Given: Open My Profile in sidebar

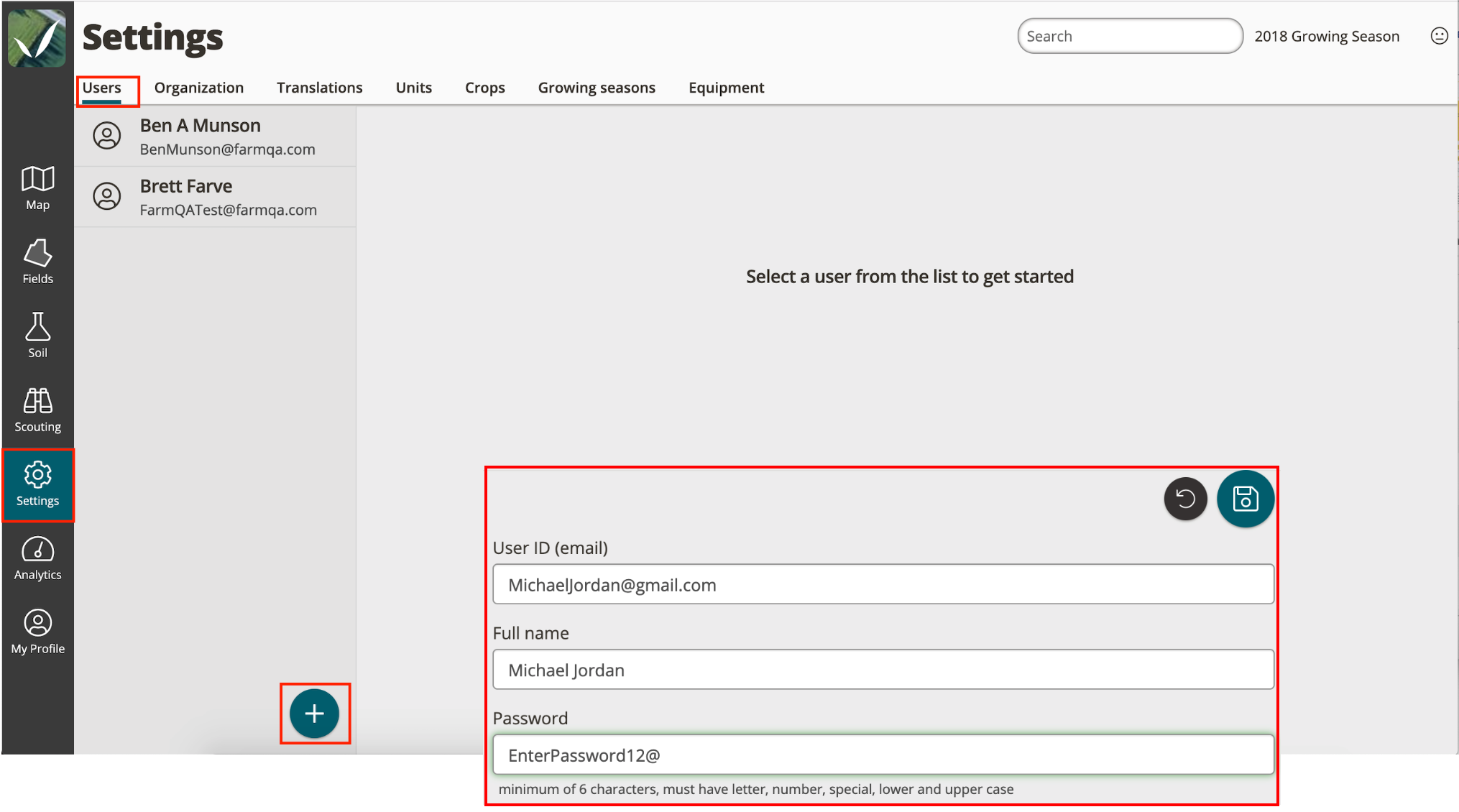Looking at the screenshot, I should (x=37, y=632).
